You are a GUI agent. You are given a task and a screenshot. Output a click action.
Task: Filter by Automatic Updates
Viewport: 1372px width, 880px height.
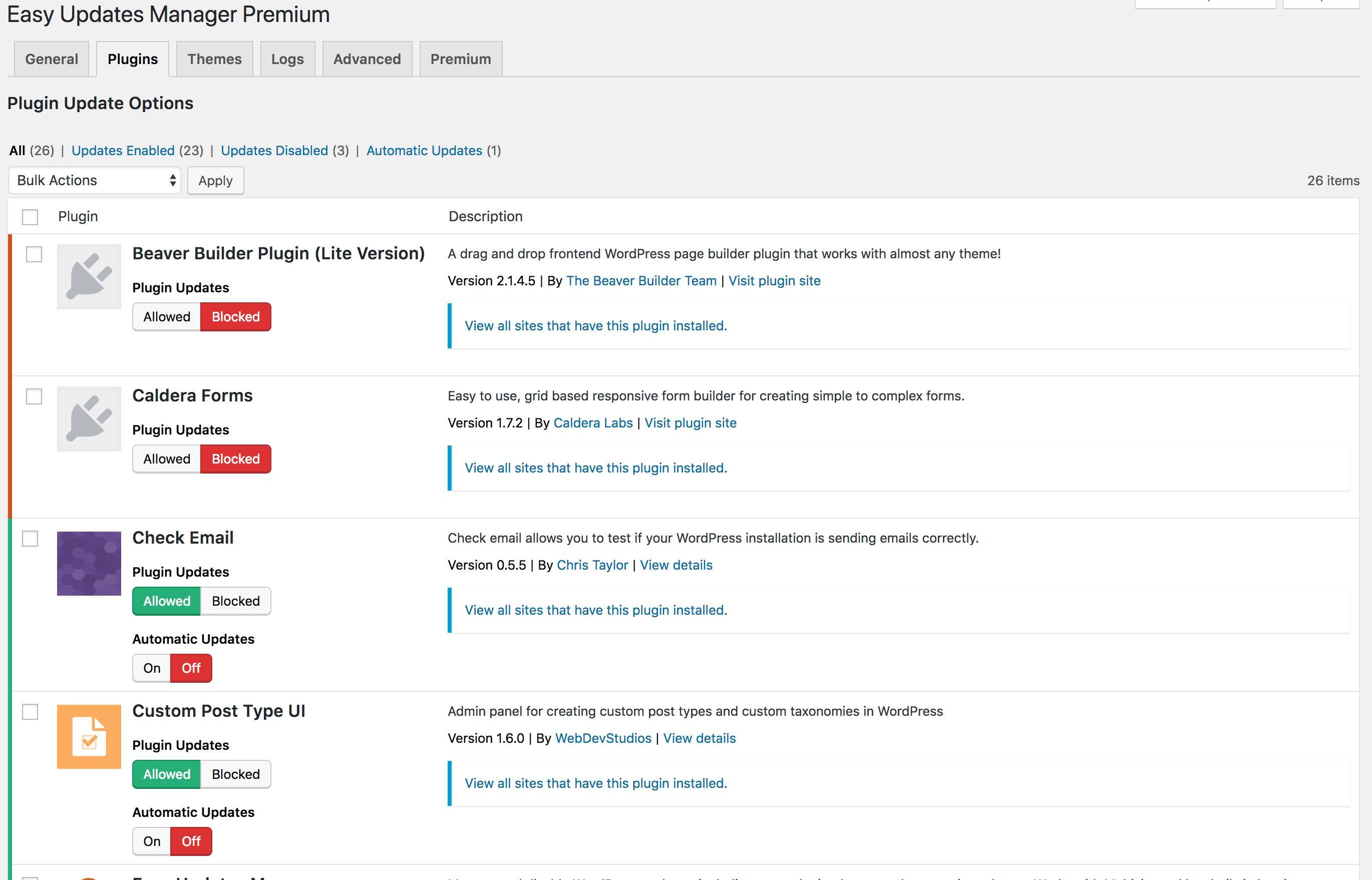coord(424,150)
